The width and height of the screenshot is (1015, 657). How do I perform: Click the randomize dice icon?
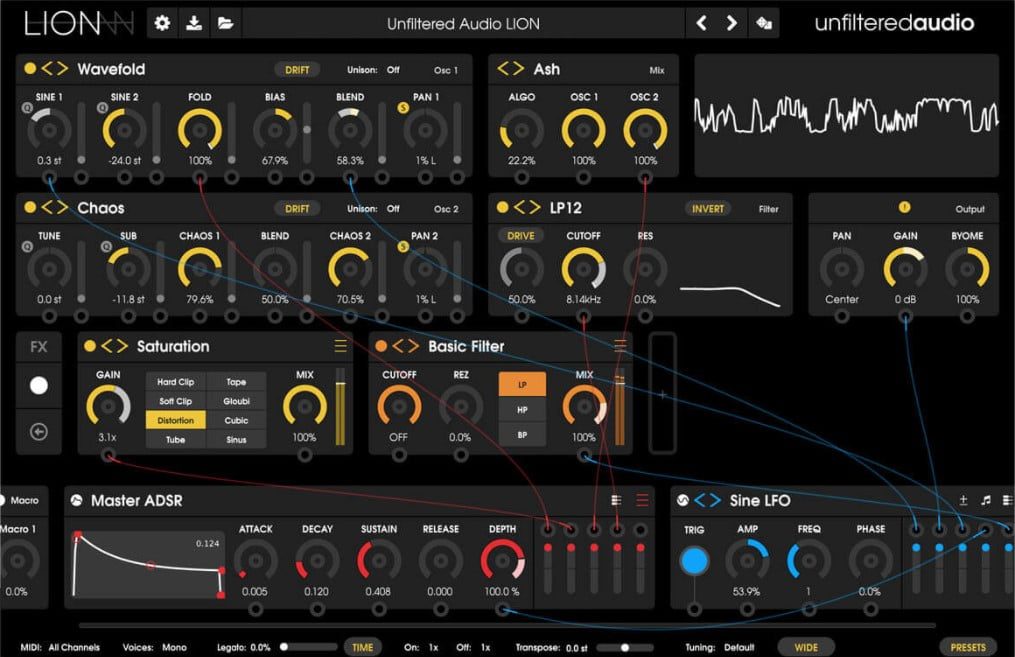click(764, 23)
